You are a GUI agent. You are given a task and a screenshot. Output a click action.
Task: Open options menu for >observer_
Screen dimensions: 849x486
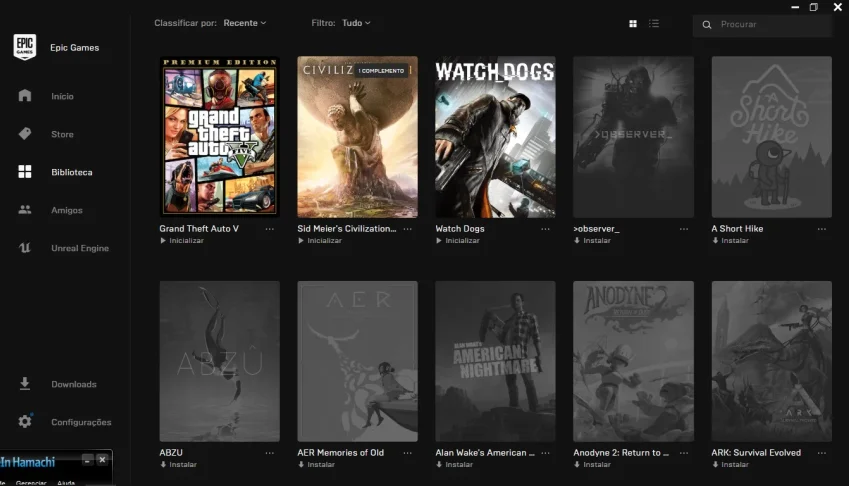pyautogui.click(x=684, y=229)
